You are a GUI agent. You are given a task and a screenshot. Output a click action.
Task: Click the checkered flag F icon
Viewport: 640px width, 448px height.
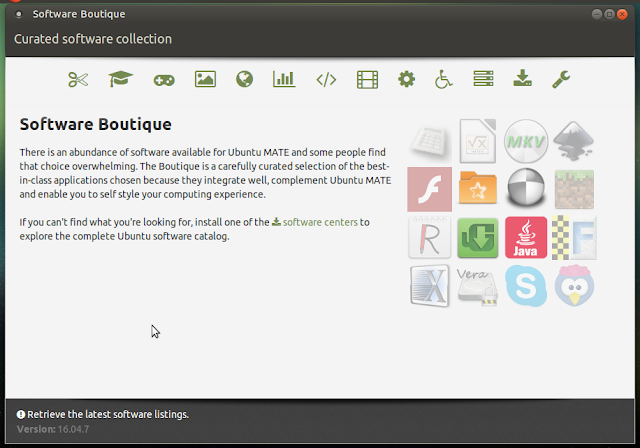click(x=574, y=237)
